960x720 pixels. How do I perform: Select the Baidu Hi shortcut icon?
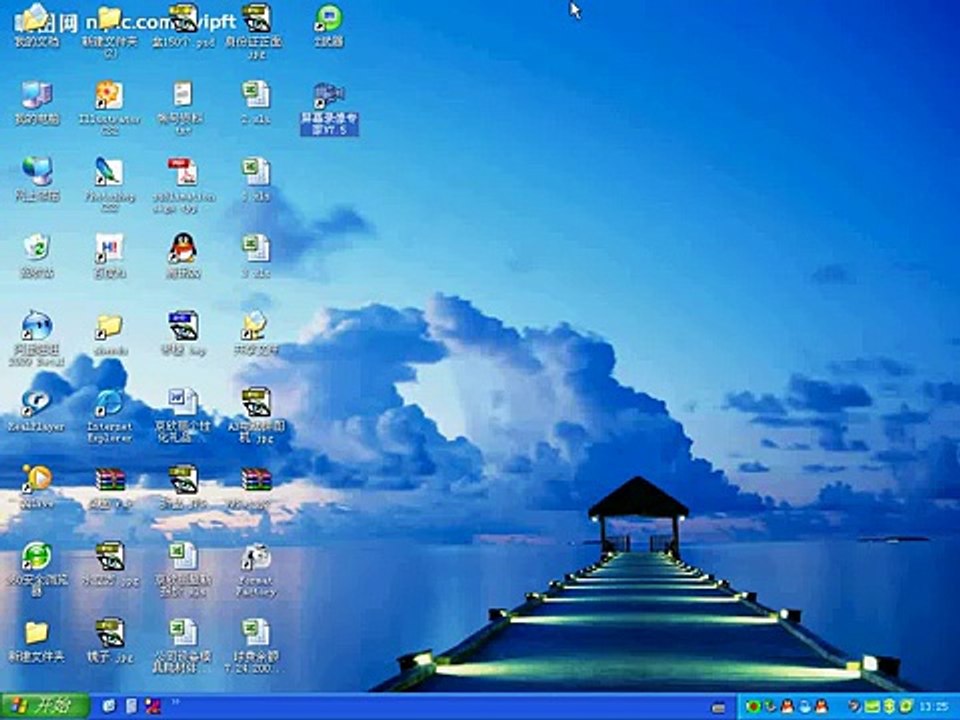[110, 256]
